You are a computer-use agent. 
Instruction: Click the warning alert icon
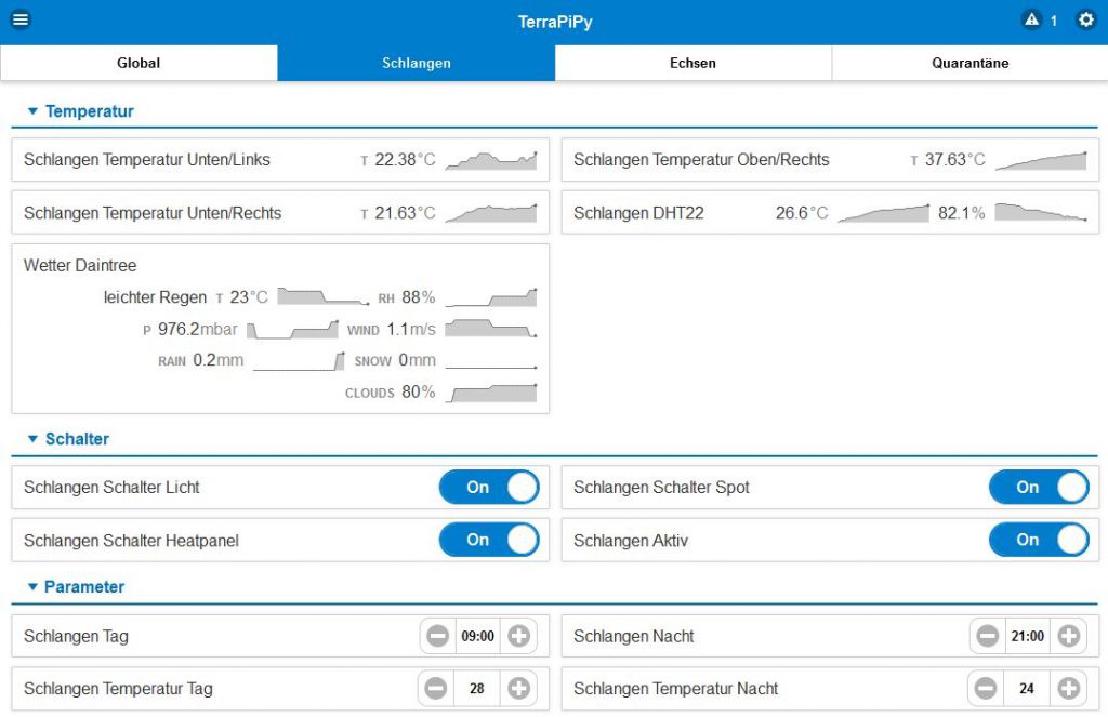click(1031, 20)
